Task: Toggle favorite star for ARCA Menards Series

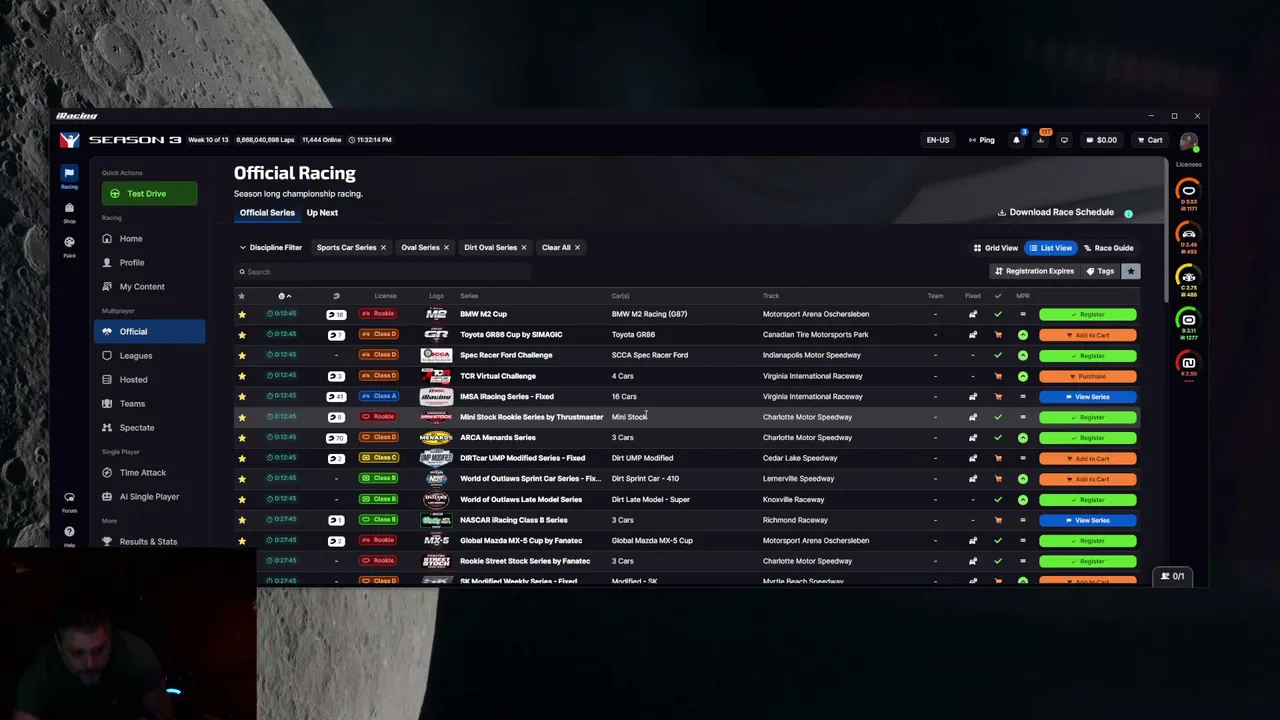Action: click(x=241, y=437)
